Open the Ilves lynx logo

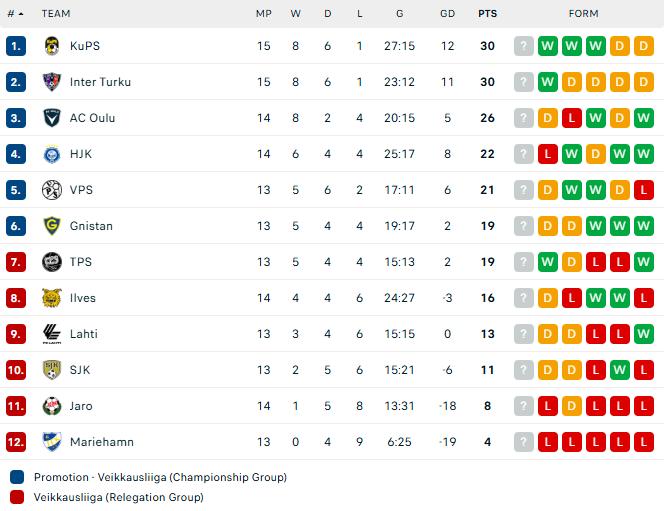[x=52, y=298]
